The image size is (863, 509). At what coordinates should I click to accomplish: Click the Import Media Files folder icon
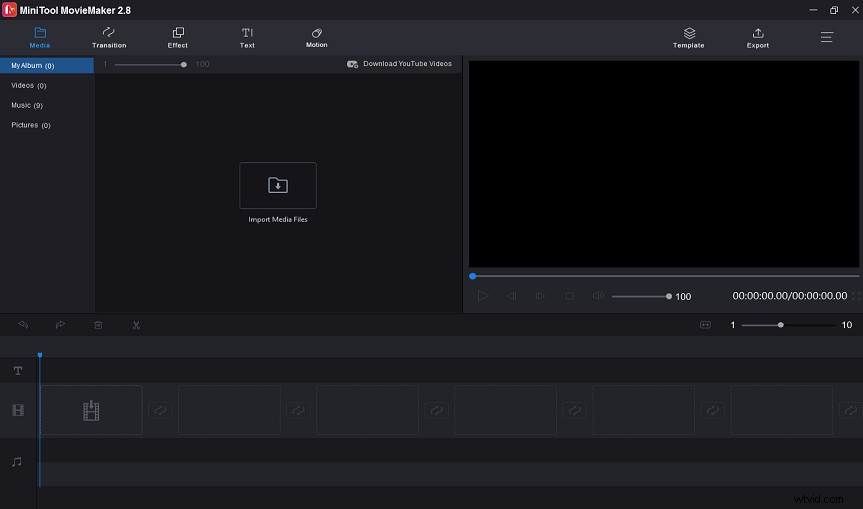[x=278, y=185]
